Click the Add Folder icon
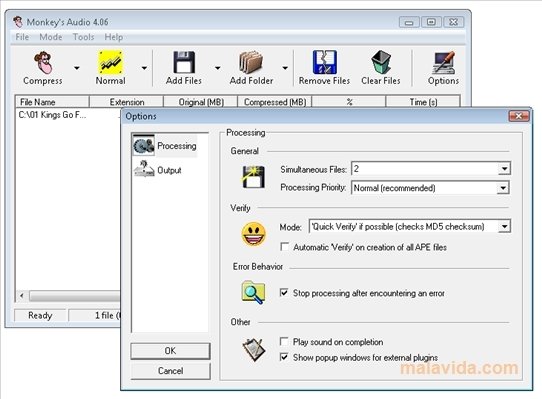Image resolution: width=542 pixels, height=399 pixels. (x=251, y=63)
